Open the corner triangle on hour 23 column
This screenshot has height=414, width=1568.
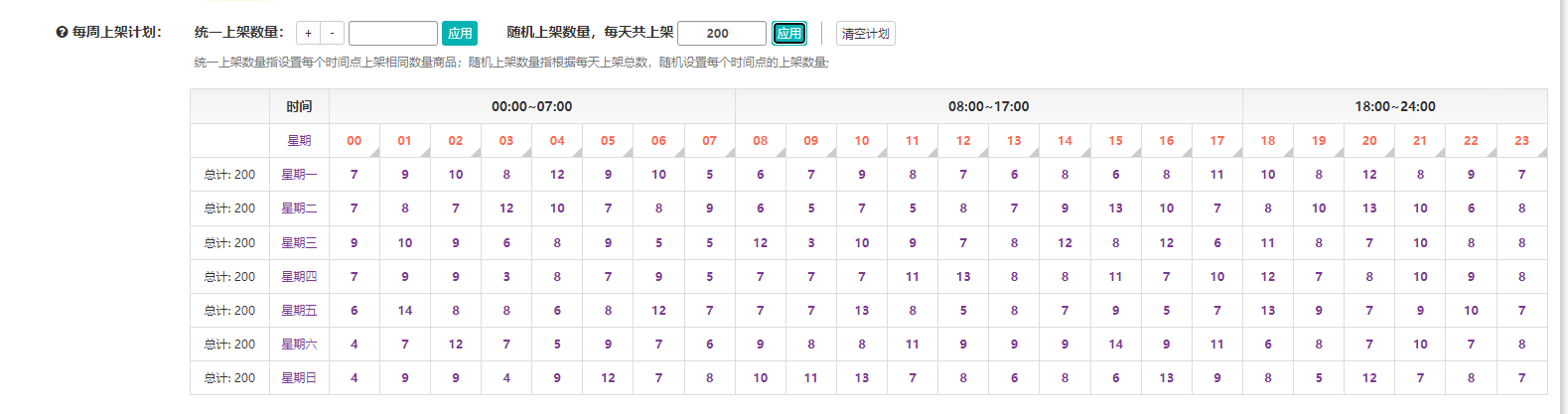pos(1541,152)
